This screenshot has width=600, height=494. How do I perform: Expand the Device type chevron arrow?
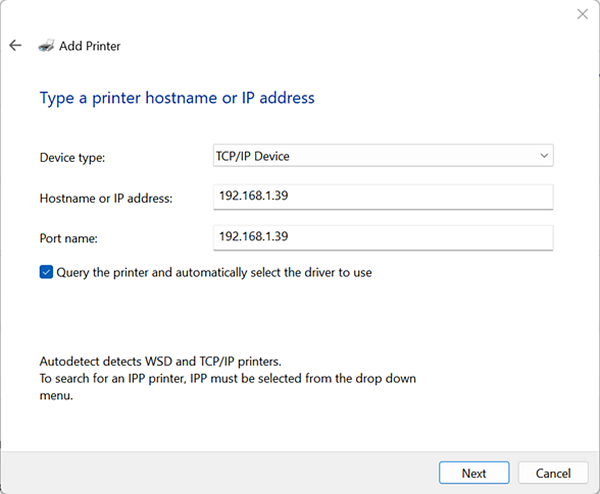click(544, 156)
